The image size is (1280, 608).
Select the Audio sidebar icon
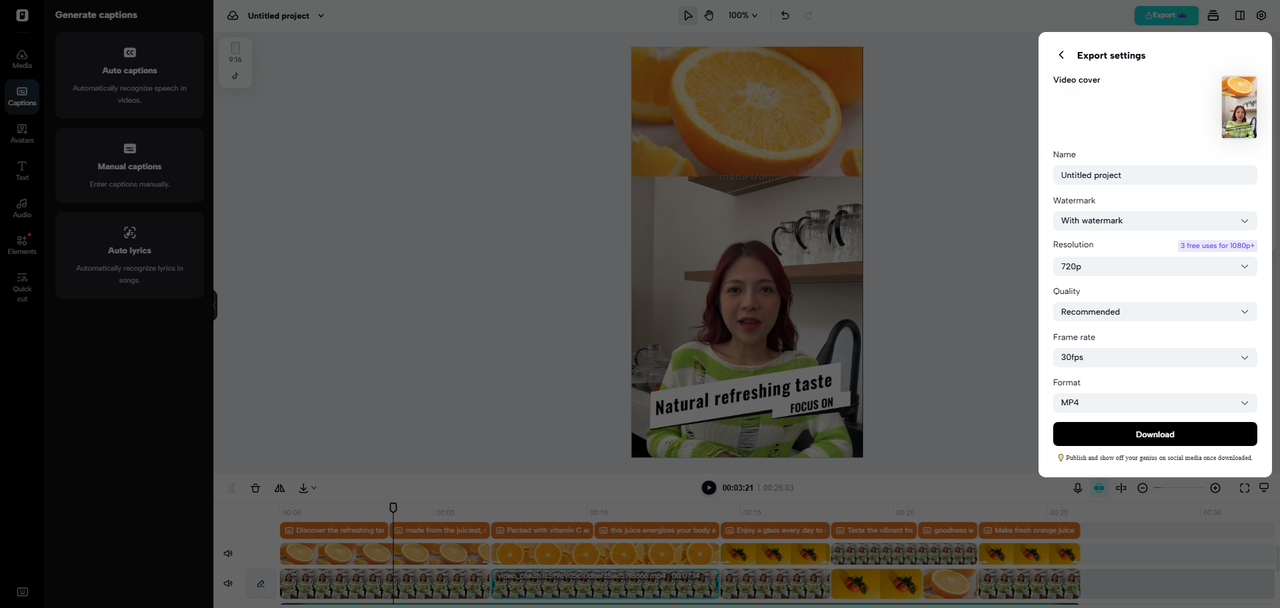[22, 208]
